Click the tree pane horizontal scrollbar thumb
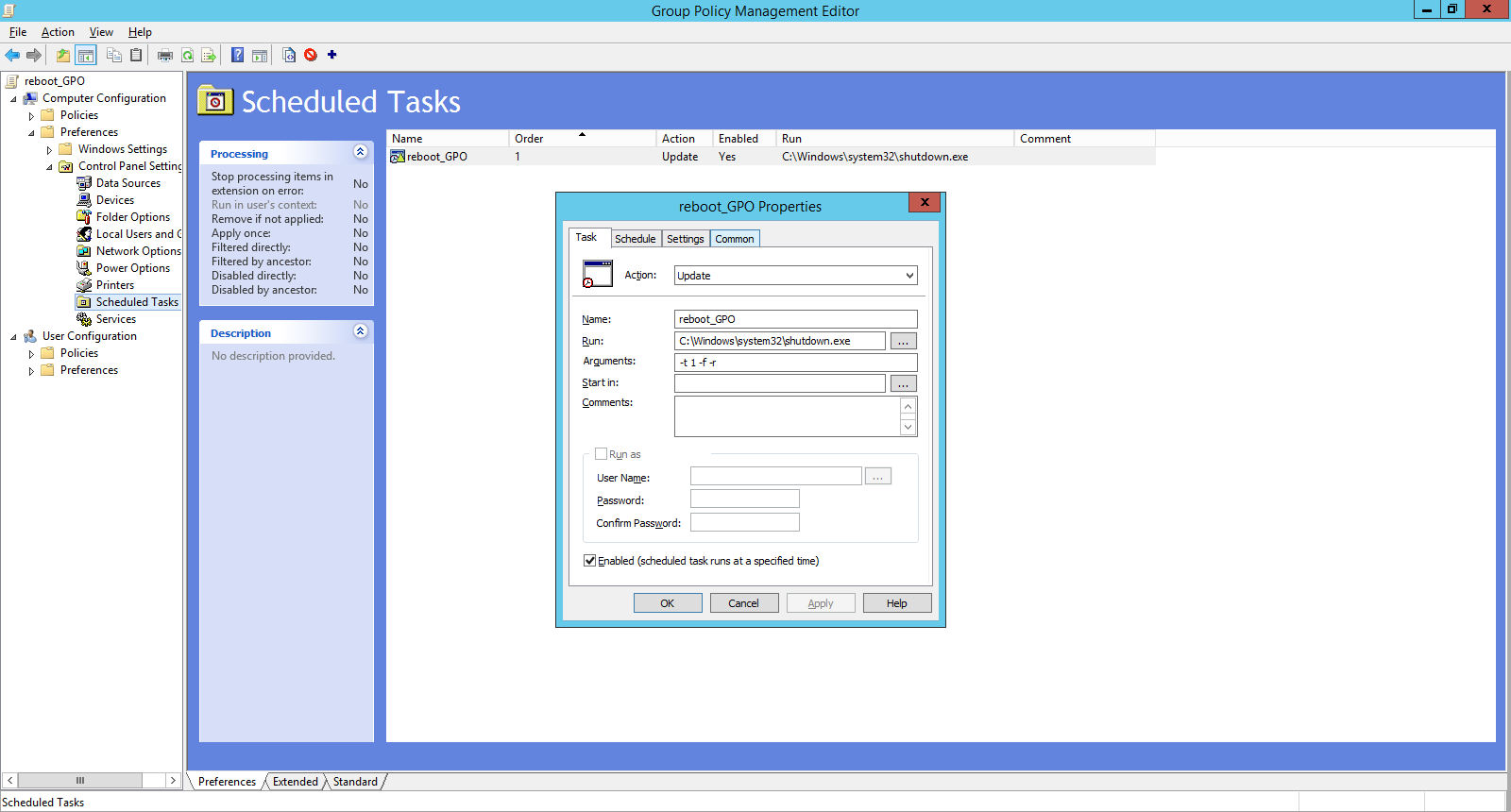 [x=80, y=781]
